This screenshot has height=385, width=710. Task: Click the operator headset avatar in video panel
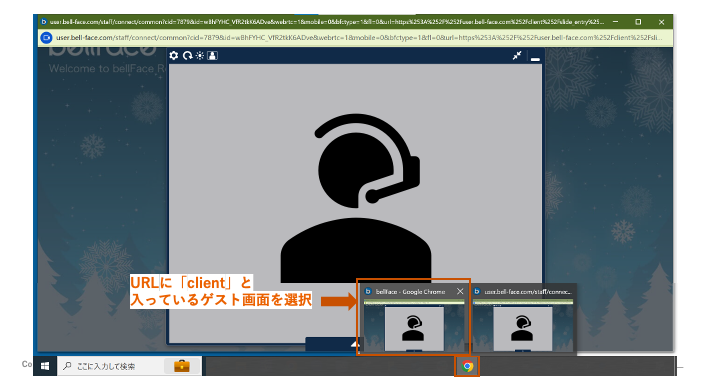(356, 198)
